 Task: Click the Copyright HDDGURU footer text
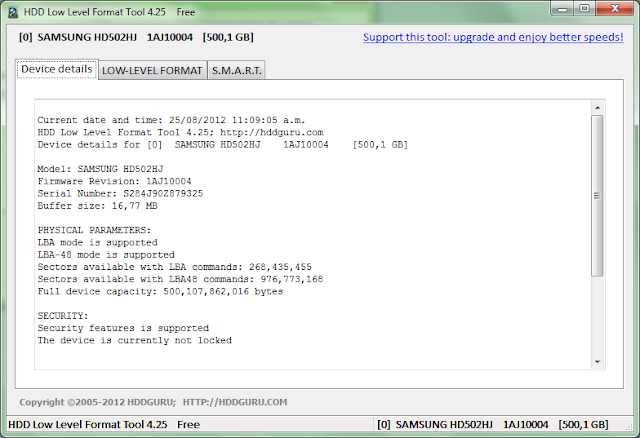click(x=153, y=402)
